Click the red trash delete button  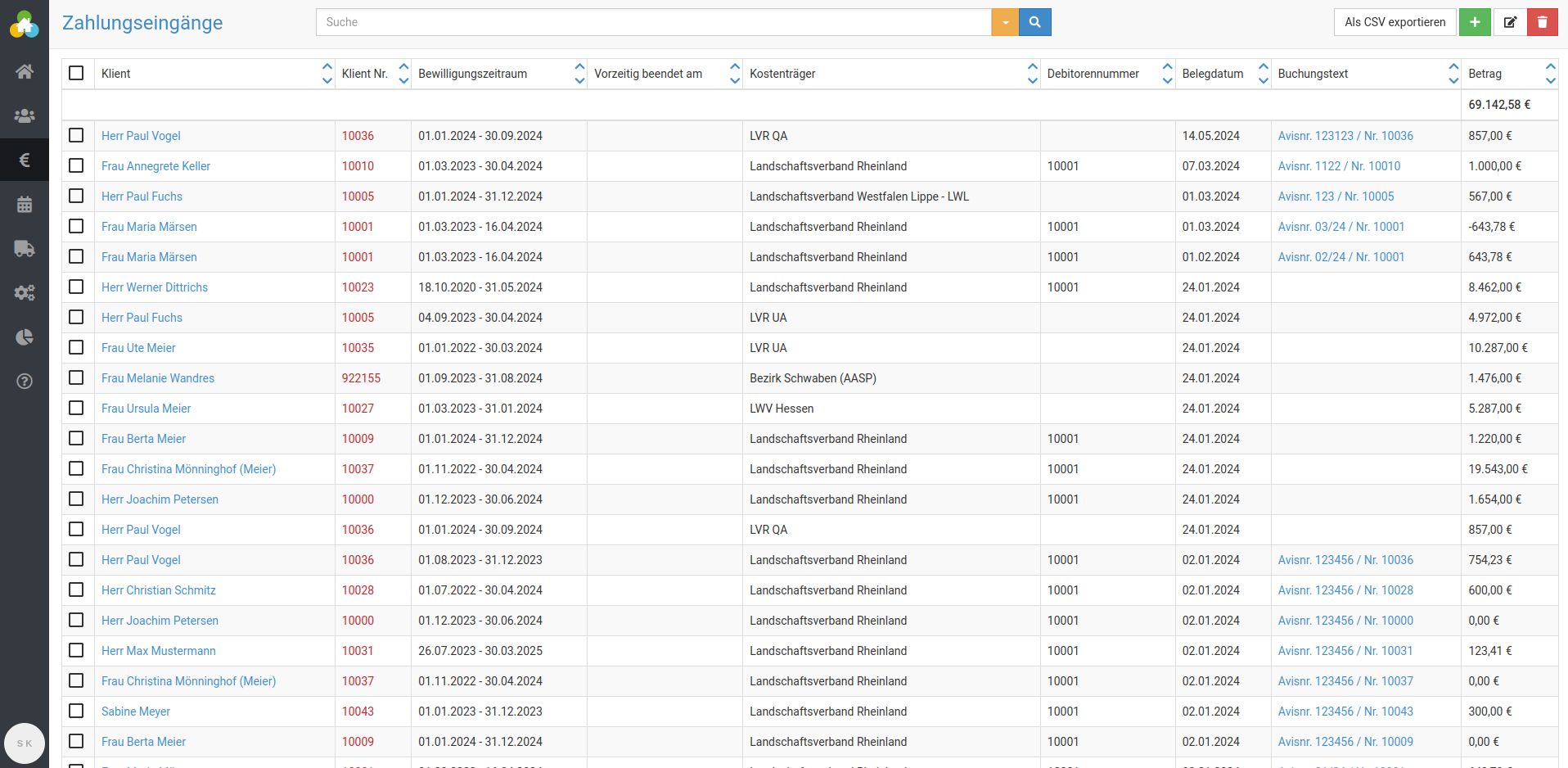coord(1542,22)
